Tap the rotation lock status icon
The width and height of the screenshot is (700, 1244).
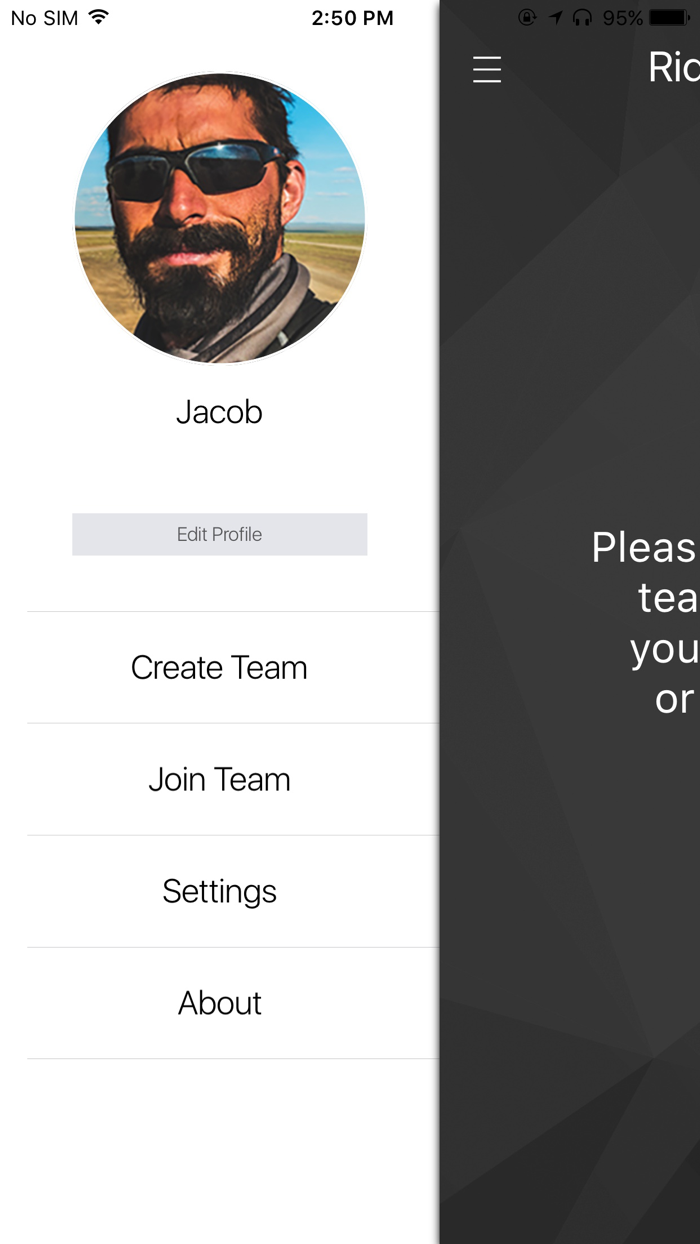click(x=527, y=17)
